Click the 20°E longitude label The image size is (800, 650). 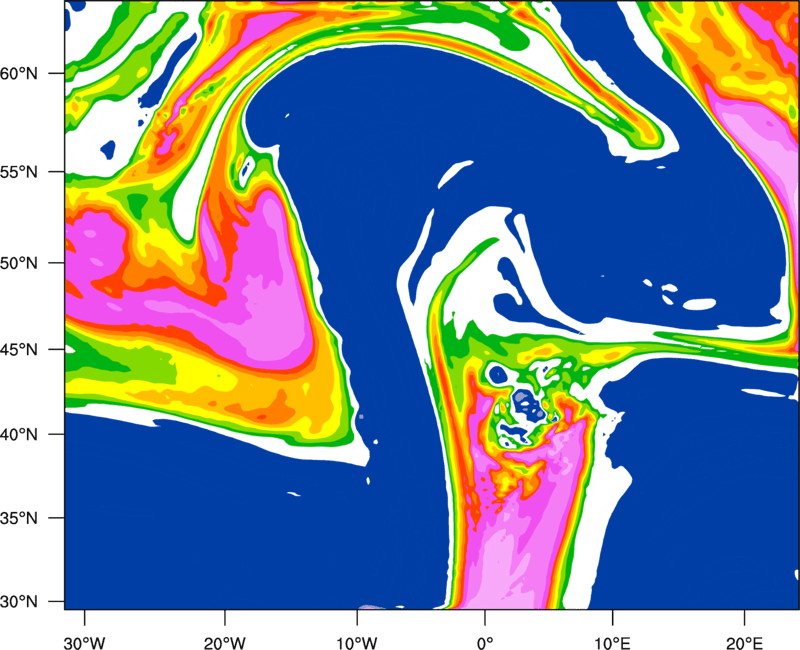(744, 643)
